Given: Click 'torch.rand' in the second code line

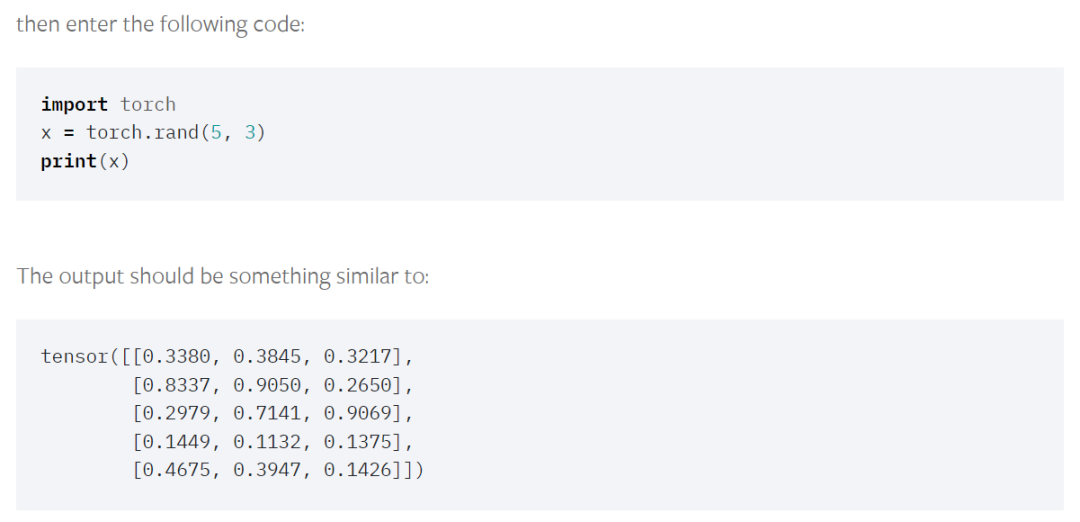Looking at the screenshot, I should (x=142, y=133).
